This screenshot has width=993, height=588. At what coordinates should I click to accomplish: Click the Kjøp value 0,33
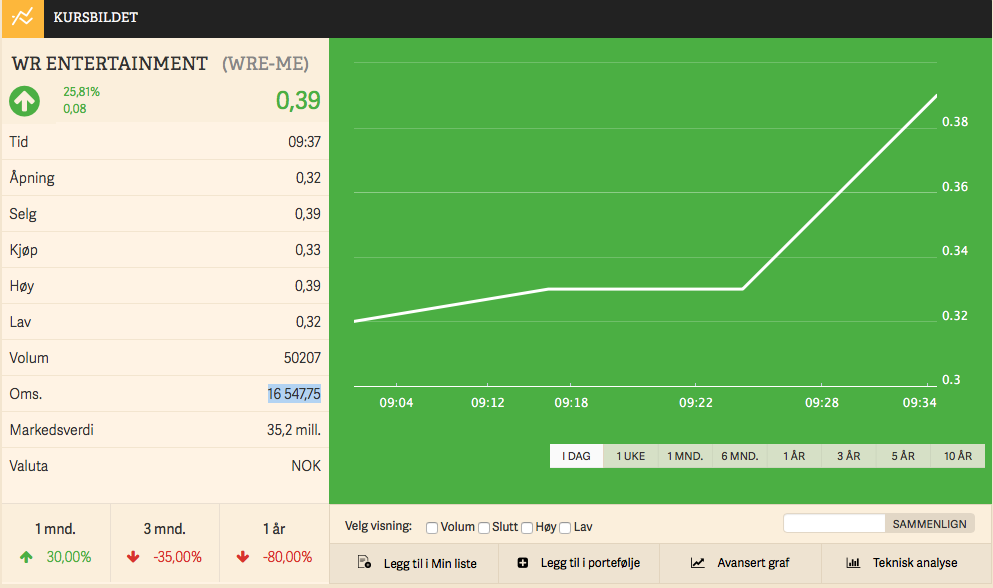point(308,250)
